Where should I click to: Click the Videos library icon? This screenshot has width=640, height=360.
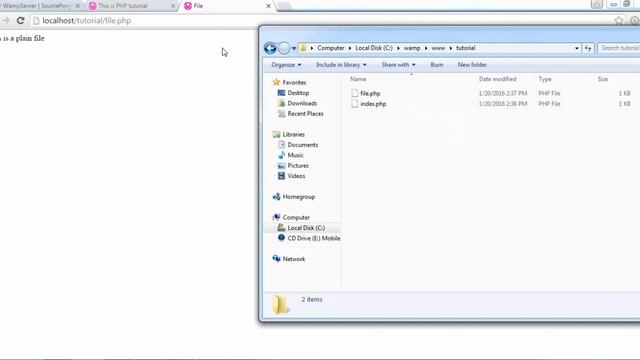(281, 176)
